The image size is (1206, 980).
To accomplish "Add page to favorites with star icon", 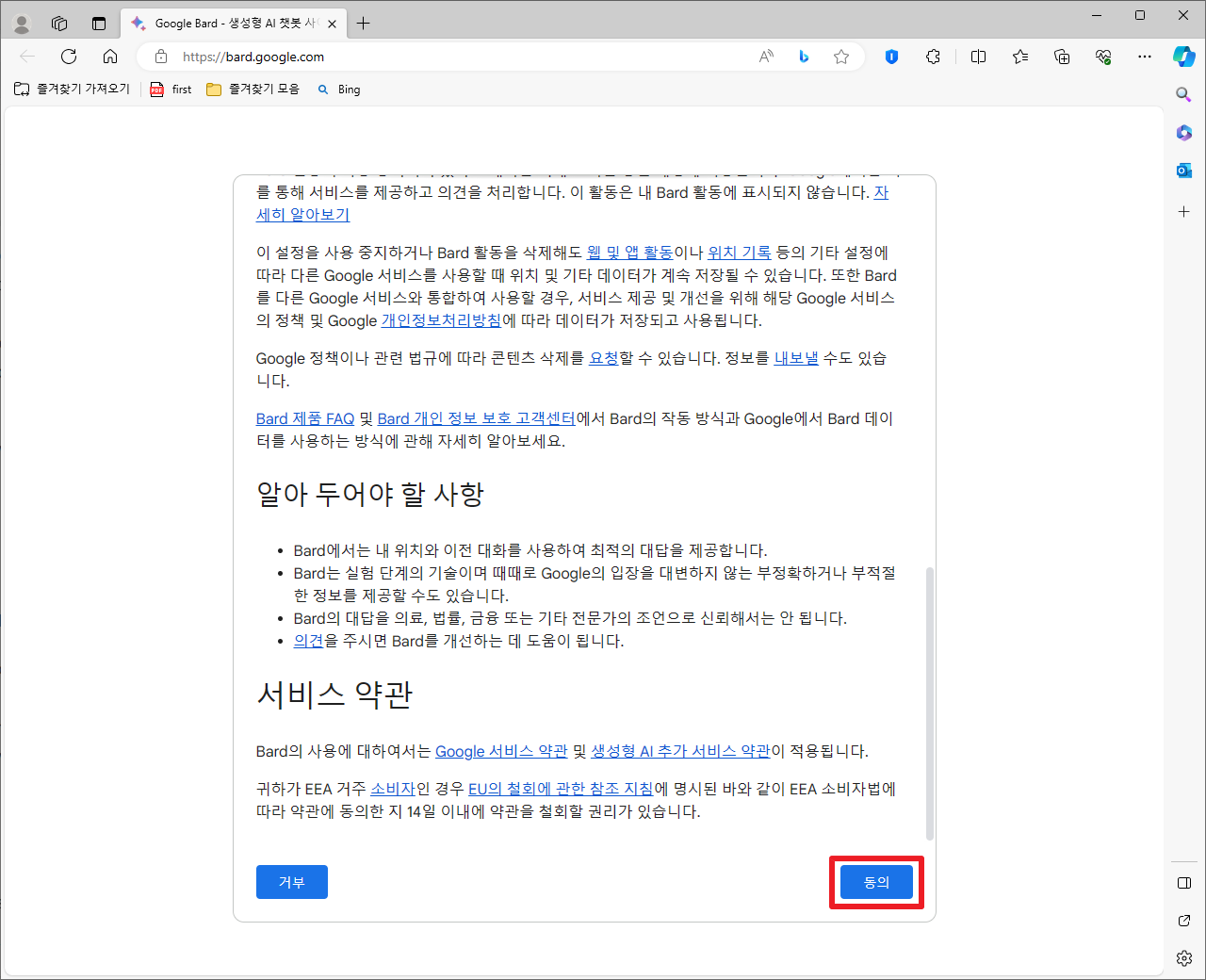I will 841,57.
